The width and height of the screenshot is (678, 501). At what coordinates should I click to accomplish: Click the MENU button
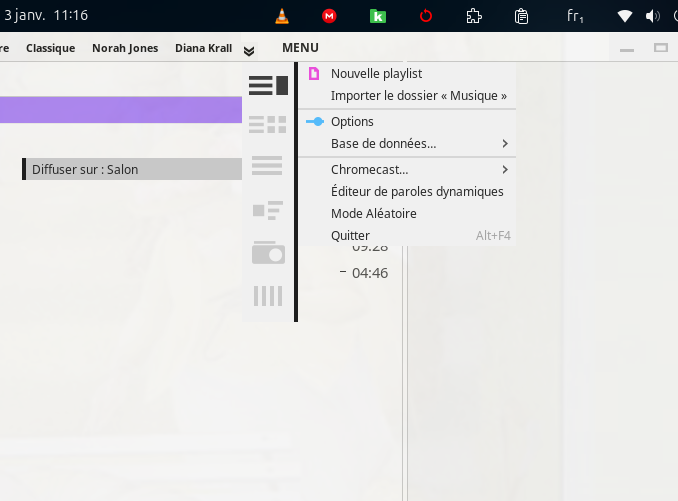(x=300, y=48)
